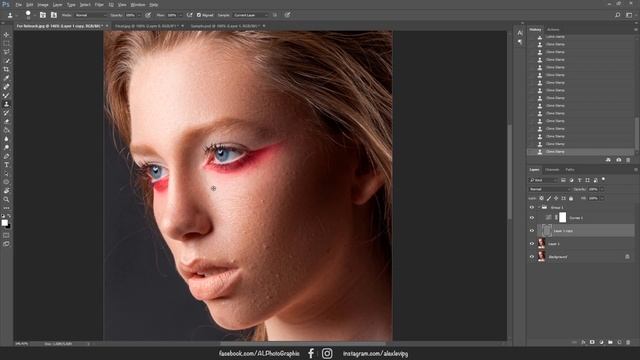Viewport: 640px width, 360px height.
Task: Select the Brush tool
Action: (x=6, y=96)
